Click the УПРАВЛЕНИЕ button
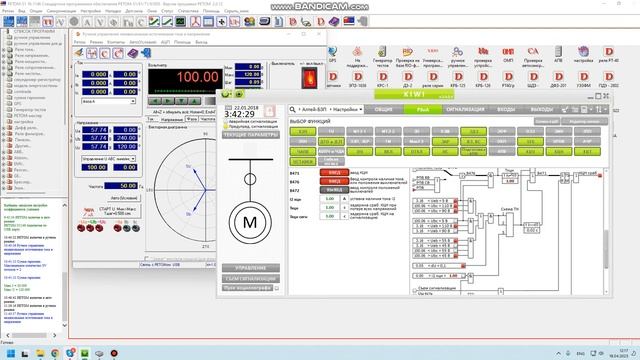 point(251,268)
